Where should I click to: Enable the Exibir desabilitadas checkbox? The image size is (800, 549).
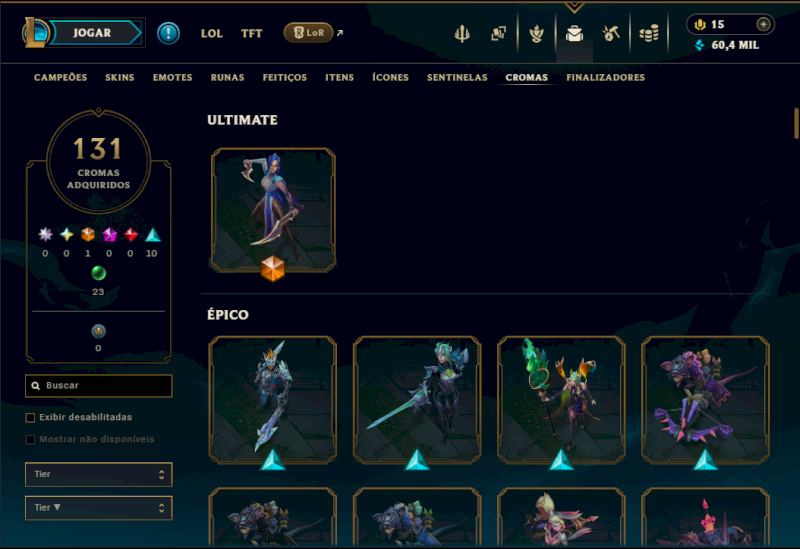point(30,417)
